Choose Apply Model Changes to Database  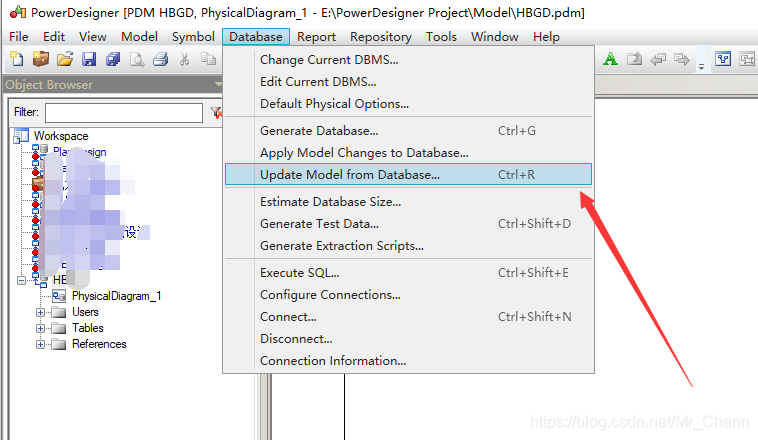[x=408, y=153]
